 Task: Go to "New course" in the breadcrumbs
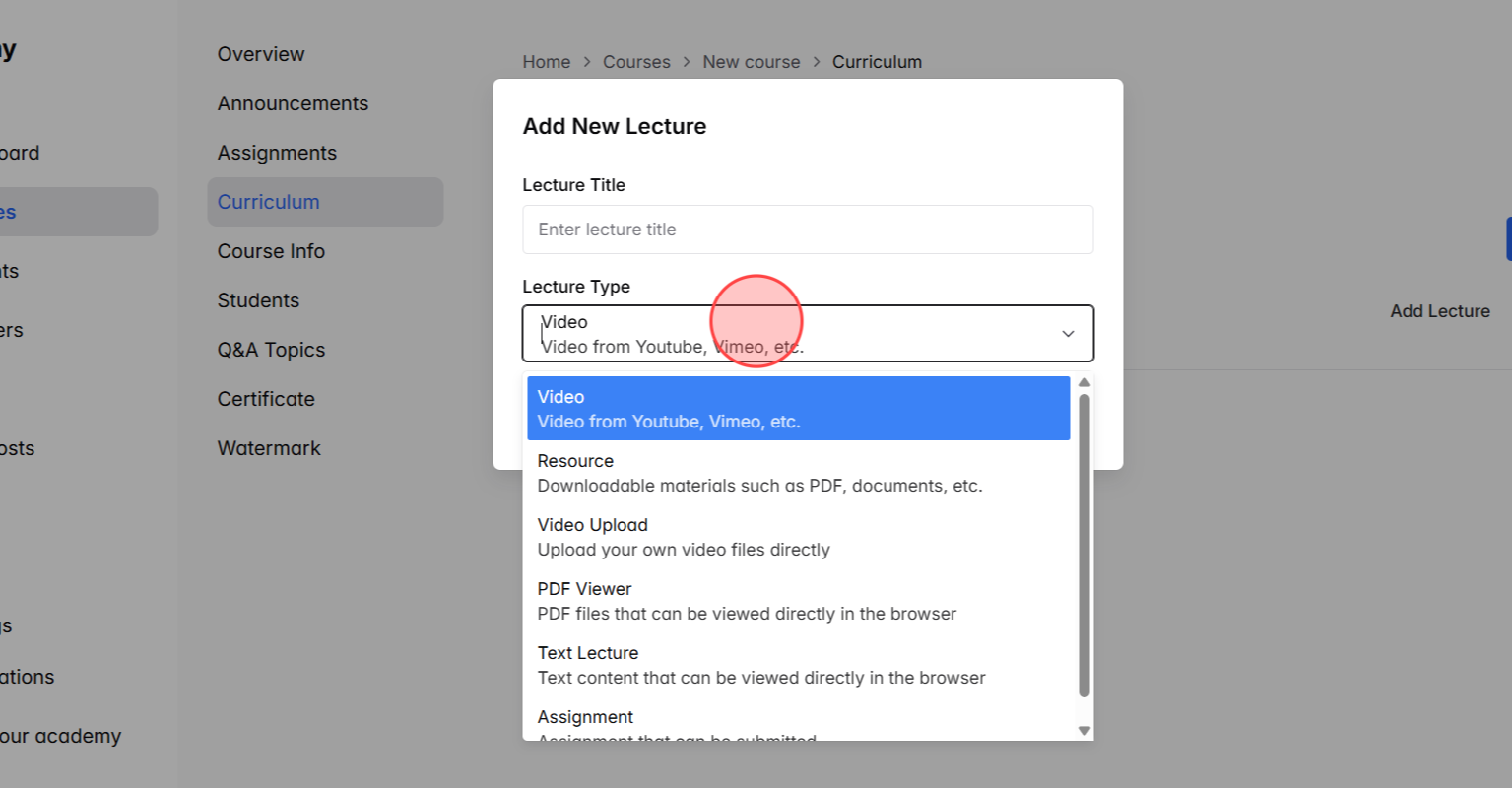click(751, 61)
